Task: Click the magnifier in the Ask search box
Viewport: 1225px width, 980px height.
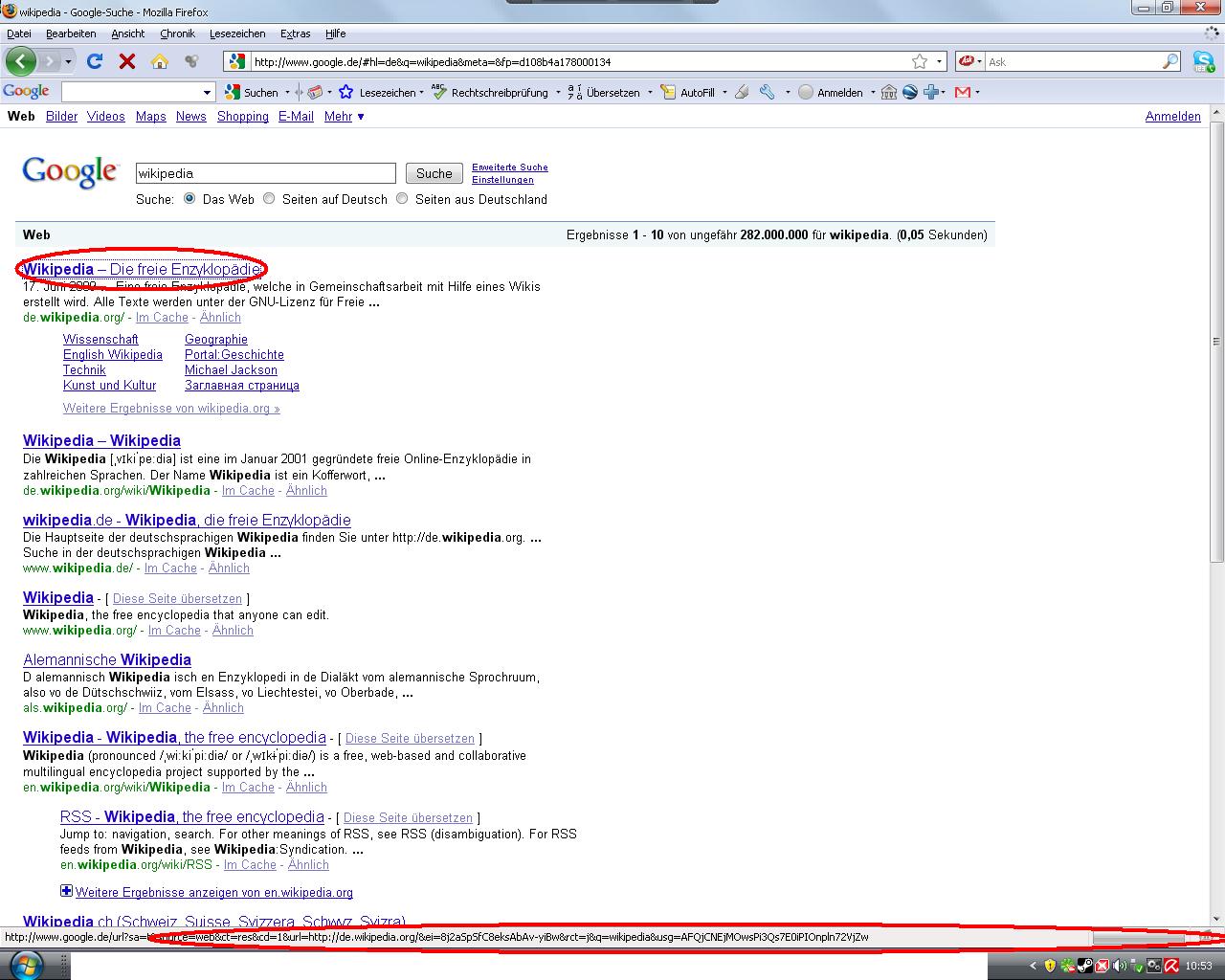Action: tap(1170, 61)
